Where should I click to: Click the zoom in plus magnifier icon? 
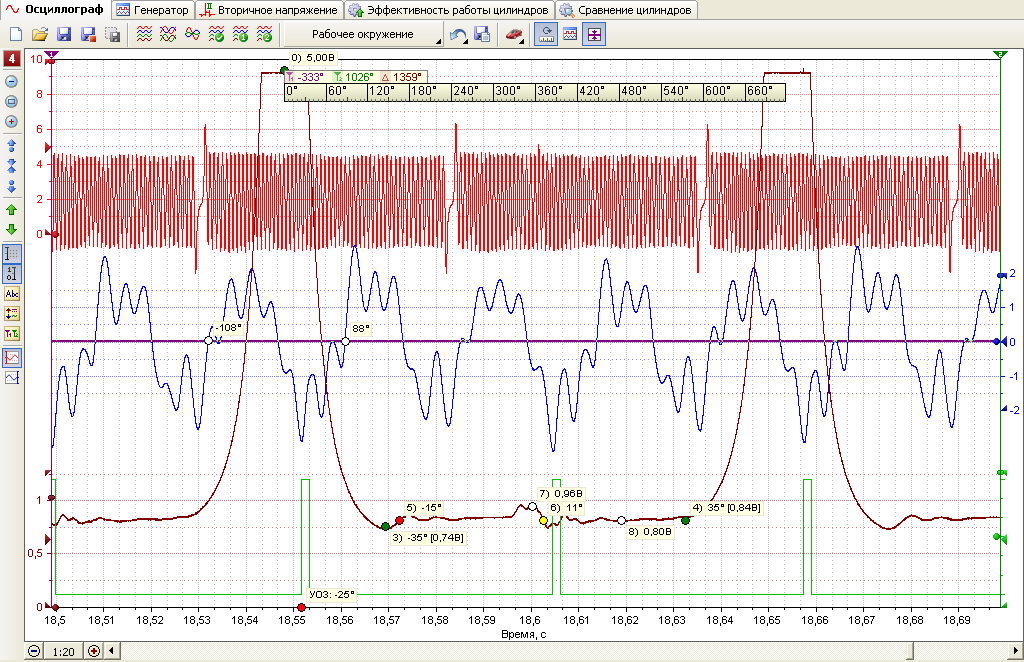tap(11, 122)
